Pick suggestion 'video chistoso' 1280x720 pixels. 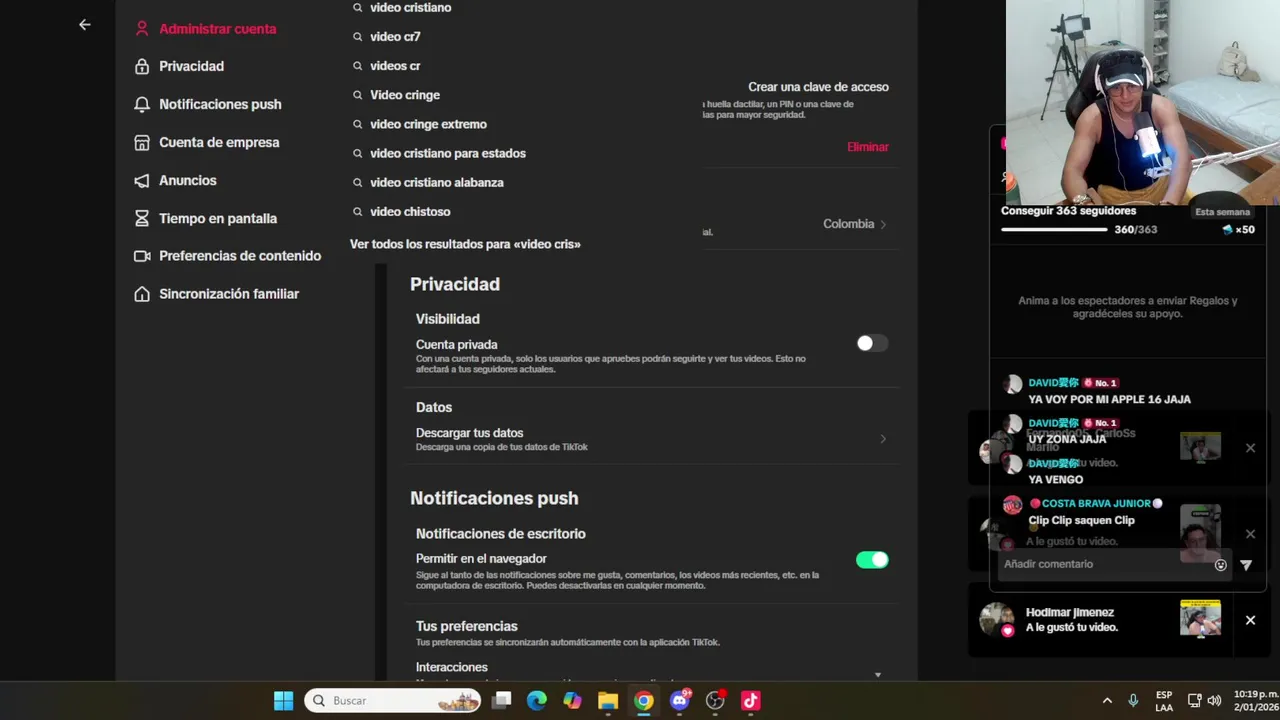pos(410,212)
